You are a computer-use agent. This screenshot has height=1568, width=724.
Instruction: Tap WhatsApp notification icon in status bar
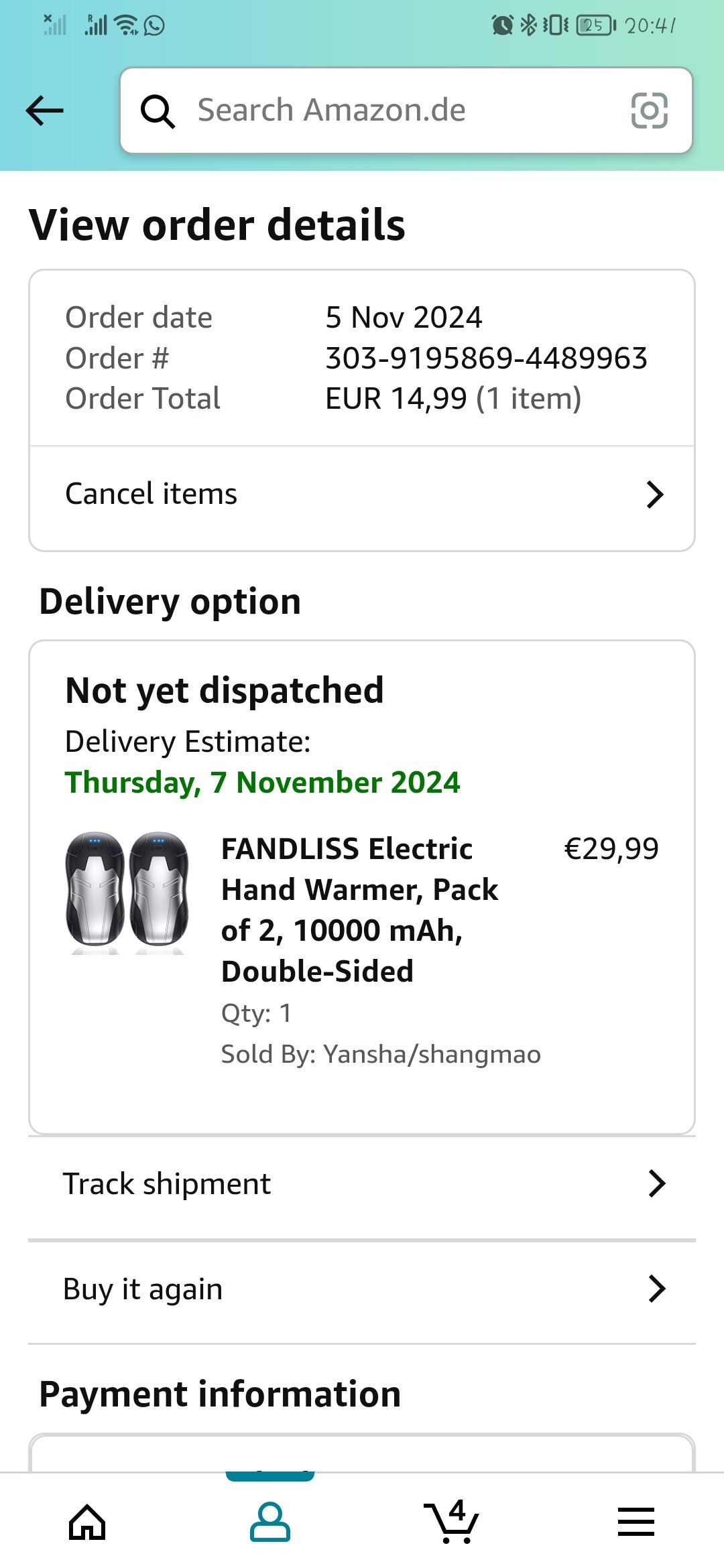point(154,25)
